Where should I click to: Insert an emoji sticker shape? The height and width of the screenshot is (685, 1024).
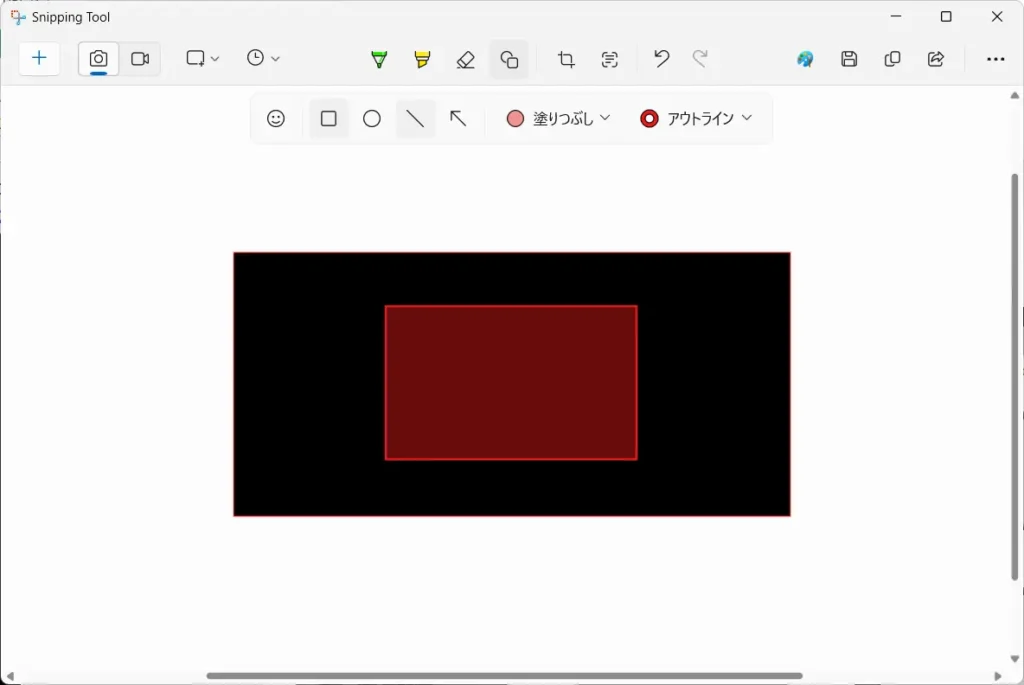(276, 119)
